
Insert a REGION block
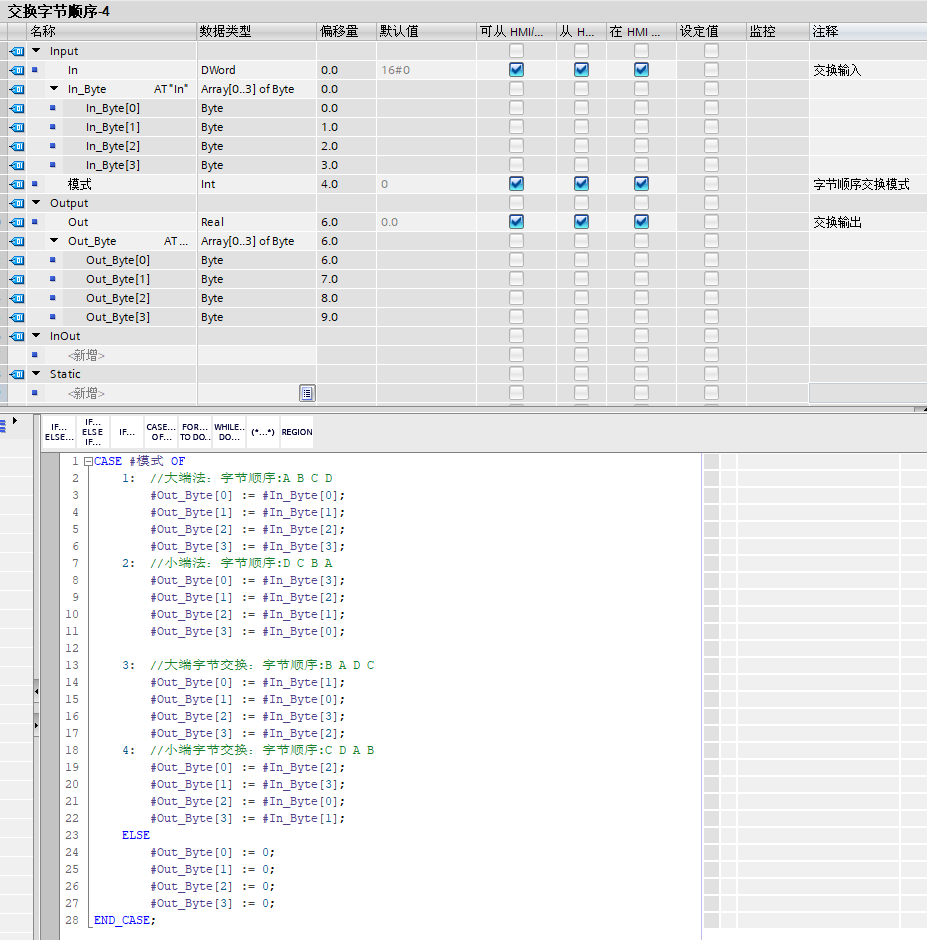(297, 432)
